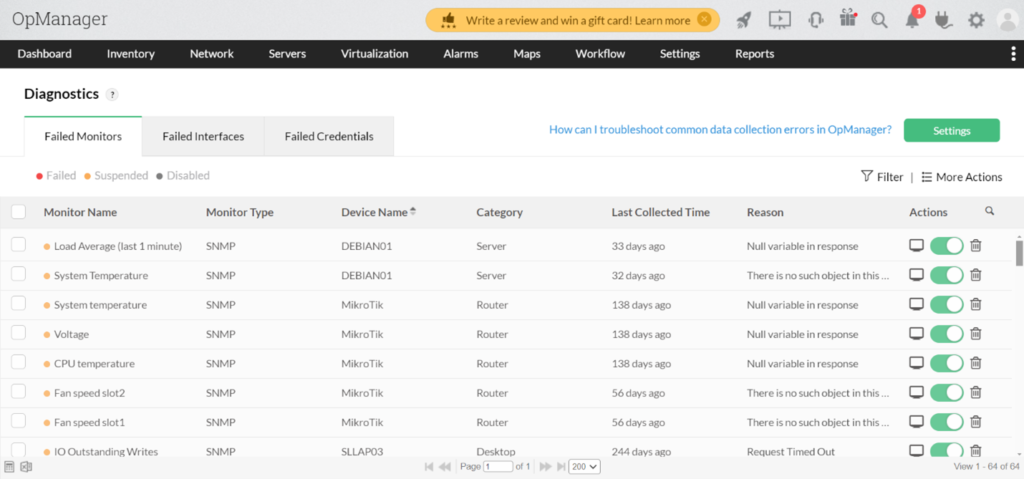Delete the Load Average monitor via trash icon

tap(976, 246)
